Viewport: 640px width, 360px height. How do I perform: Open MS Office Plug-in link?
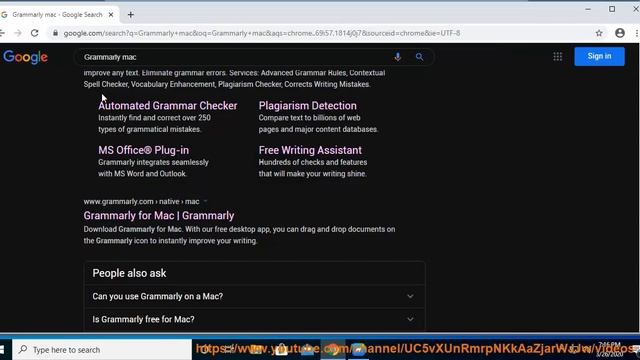tap(143, 150)
